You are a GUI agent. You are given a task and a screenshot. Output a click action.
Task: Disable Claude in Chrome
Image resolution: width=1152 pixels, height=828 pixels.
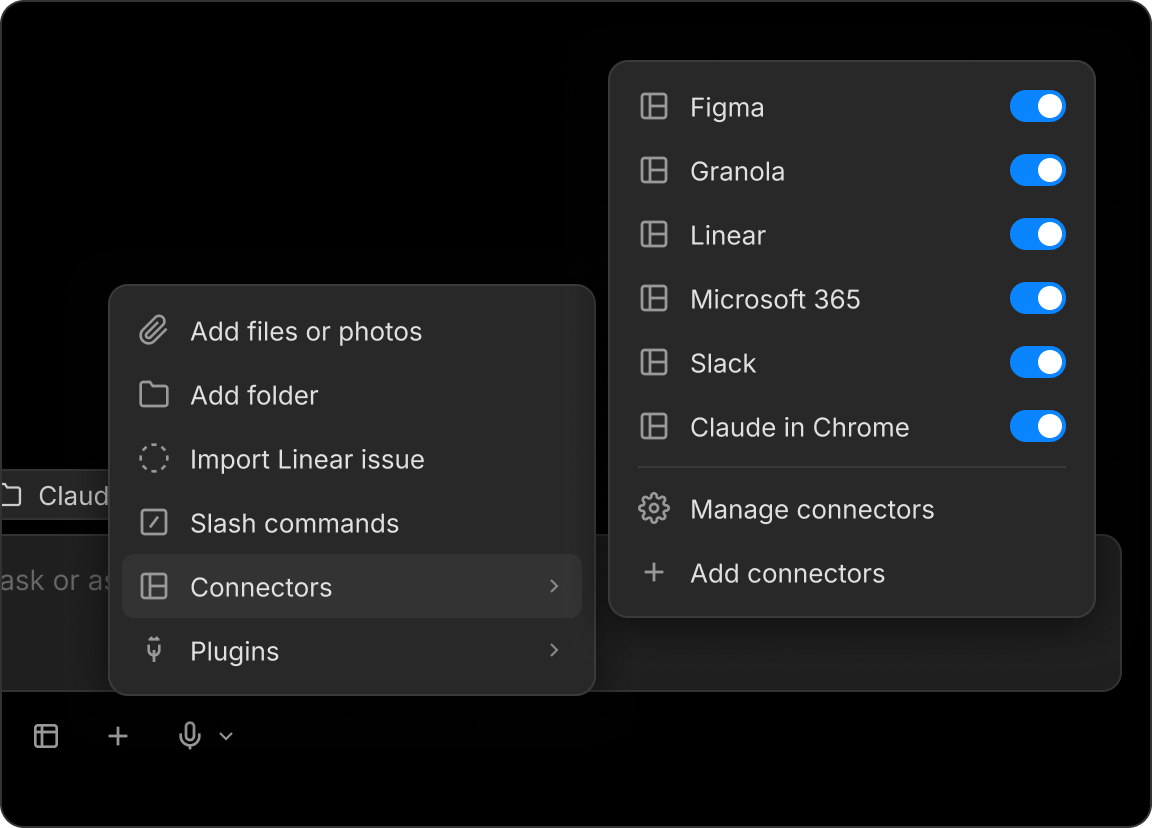click(1037, 426)
